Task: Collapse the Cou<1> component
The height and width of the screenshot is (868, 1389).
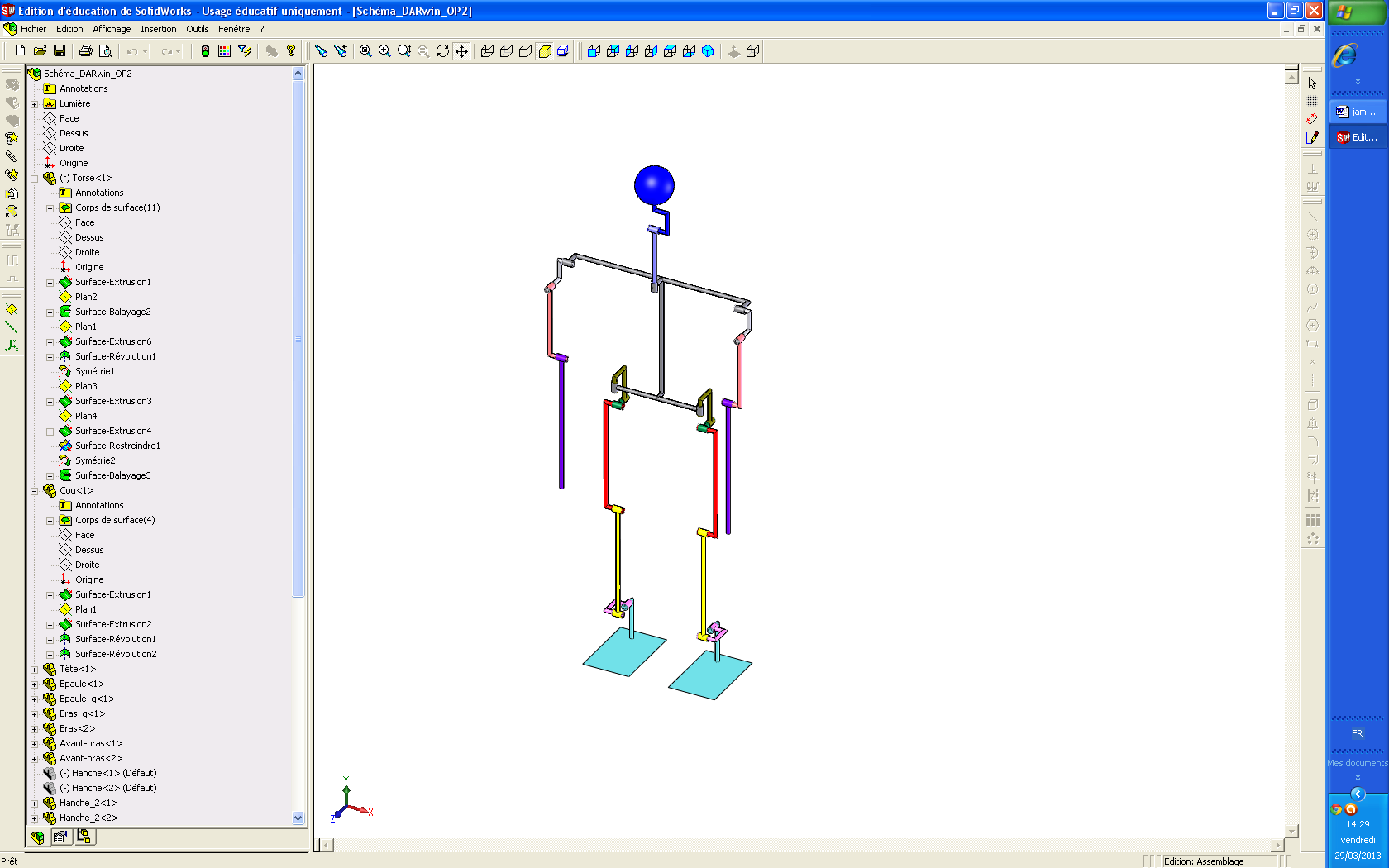Action: point(34,491)
